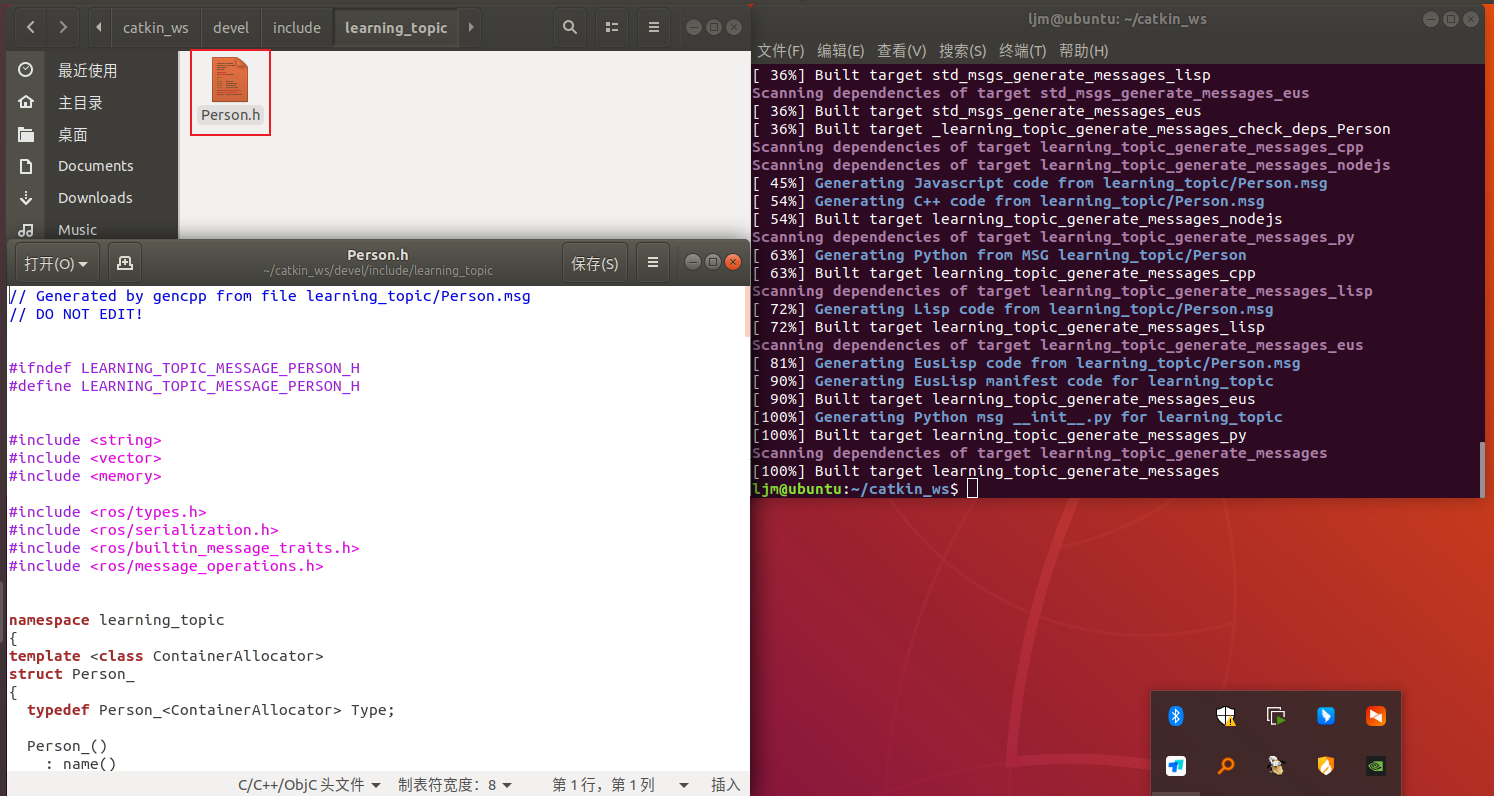Open the tab width (制表符宽度) dropdown
This screenshot has height=796, width=1494.
(455, 785)
